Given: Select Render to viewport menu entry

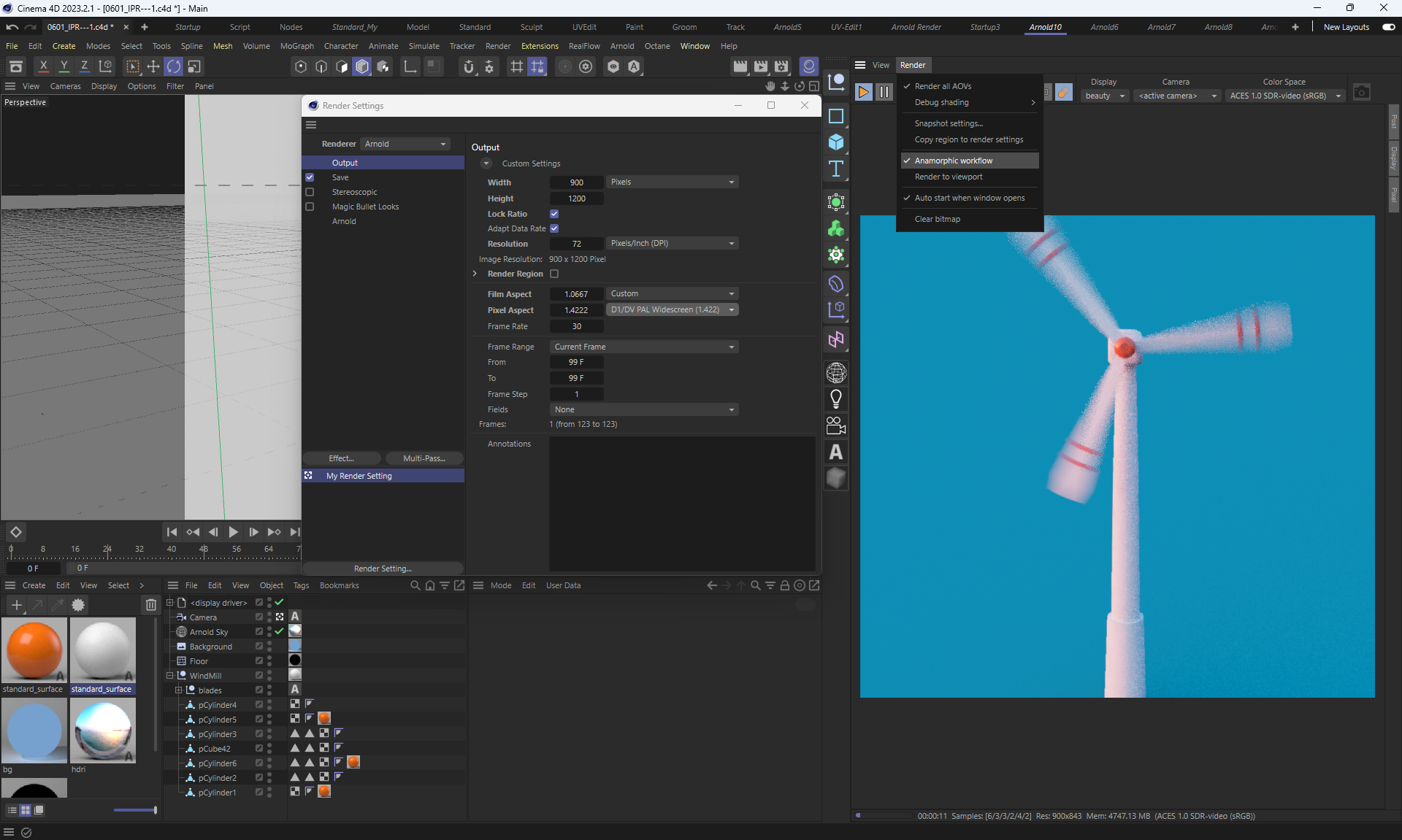Looking at the screenshot, I should pyautogui.click(x=949, y=177).
